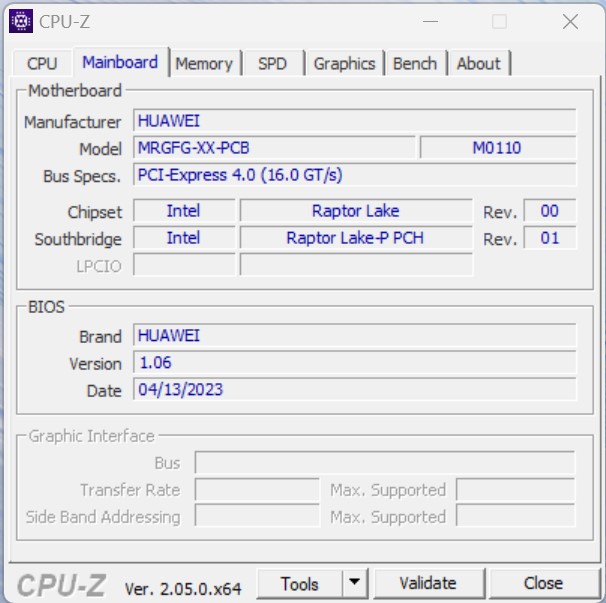
Task: Click the empty Side Band Addressing field
Action: pos(257,516)
